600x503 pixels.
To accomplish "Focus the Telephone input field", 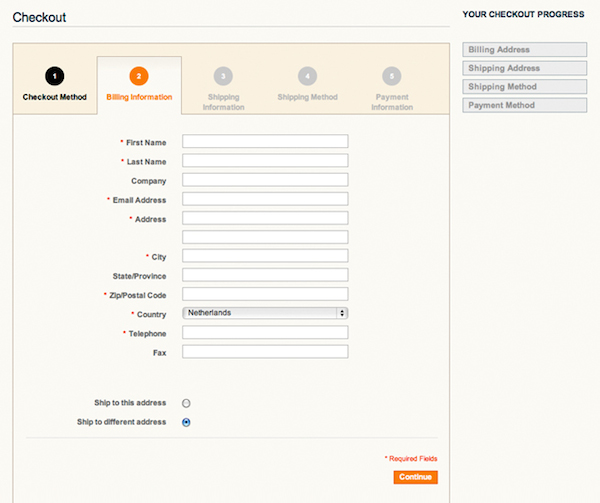I will point(265,332).
